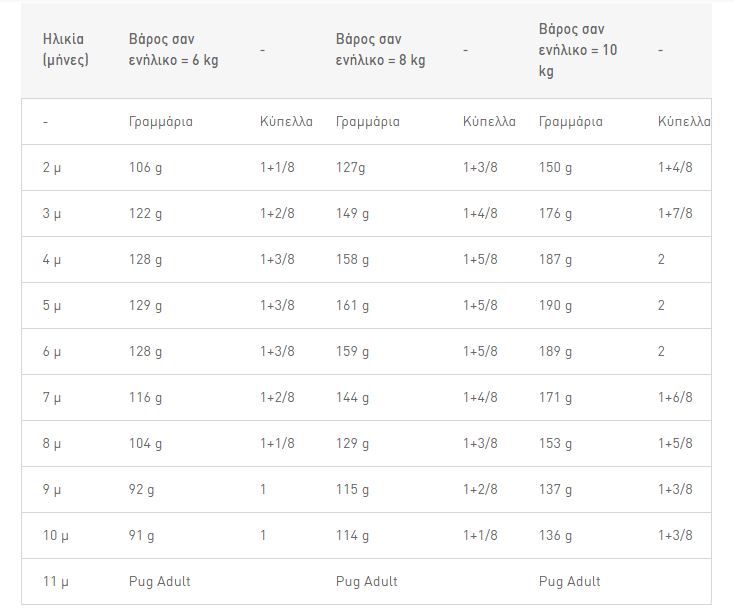The height and width of the screenshot is (615, 734).
Task: Select the "144 g" value
Action: (x=353, y=397)
